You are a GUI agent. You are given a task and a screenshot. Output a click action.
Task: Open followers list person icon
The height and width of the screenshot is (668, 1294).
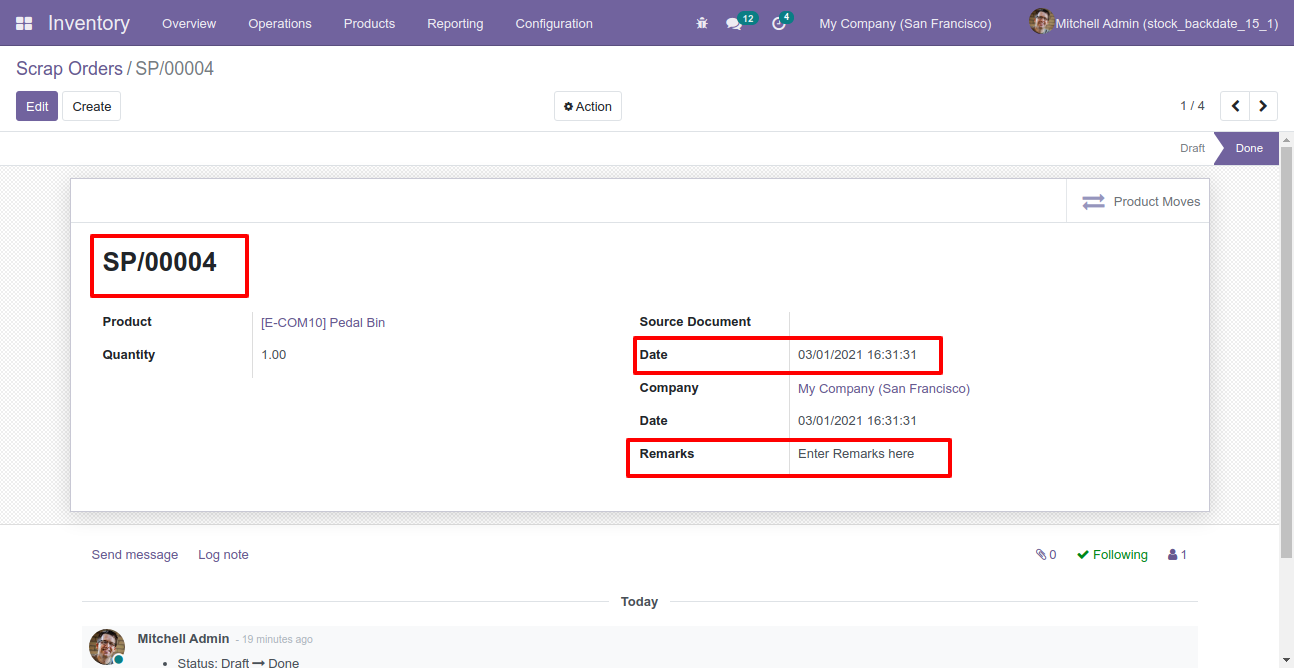point(1177,555)
